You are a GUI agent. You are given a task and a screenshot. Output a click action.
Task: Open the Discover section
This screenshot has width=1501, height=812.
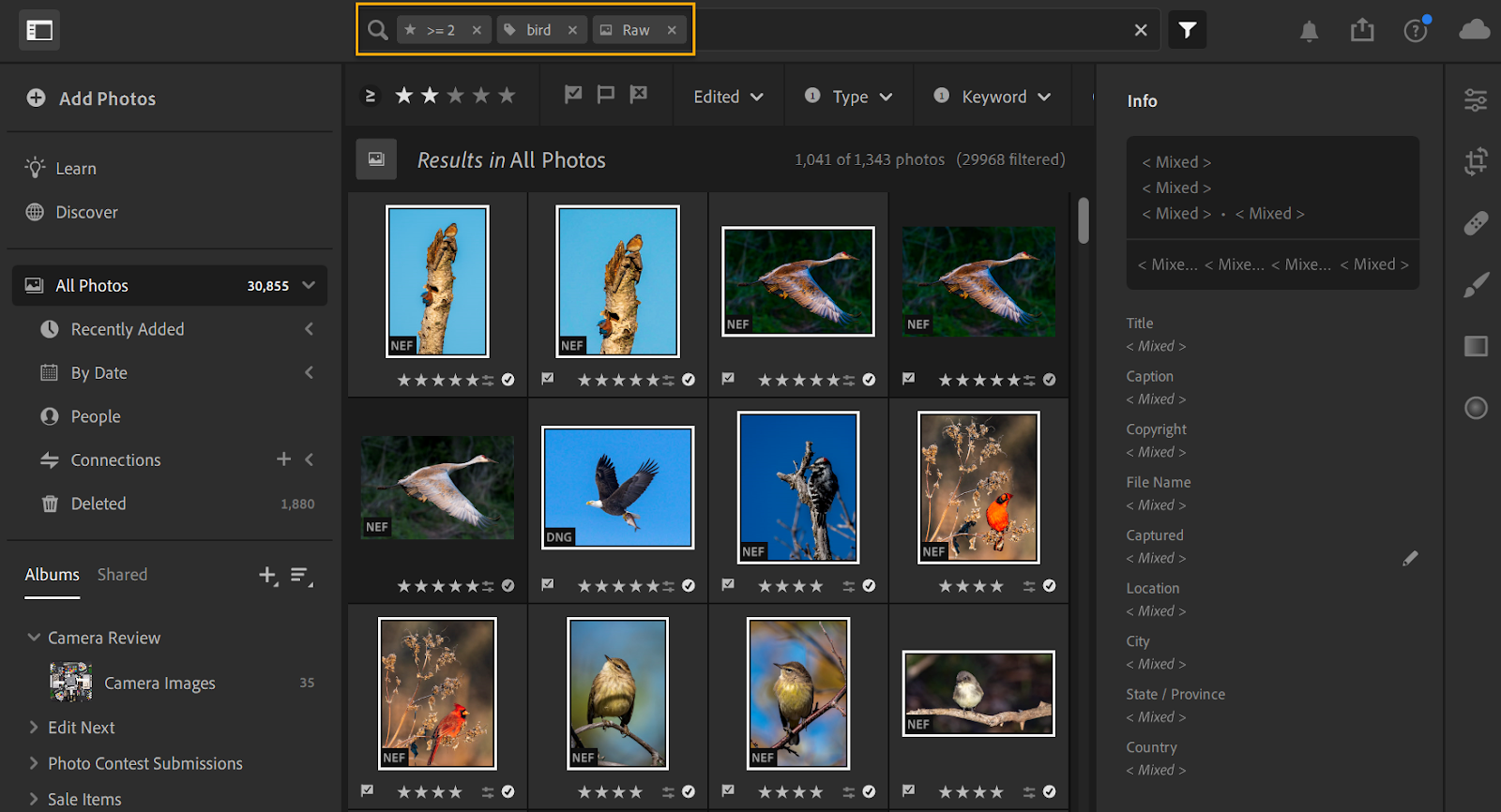[86, 212]
